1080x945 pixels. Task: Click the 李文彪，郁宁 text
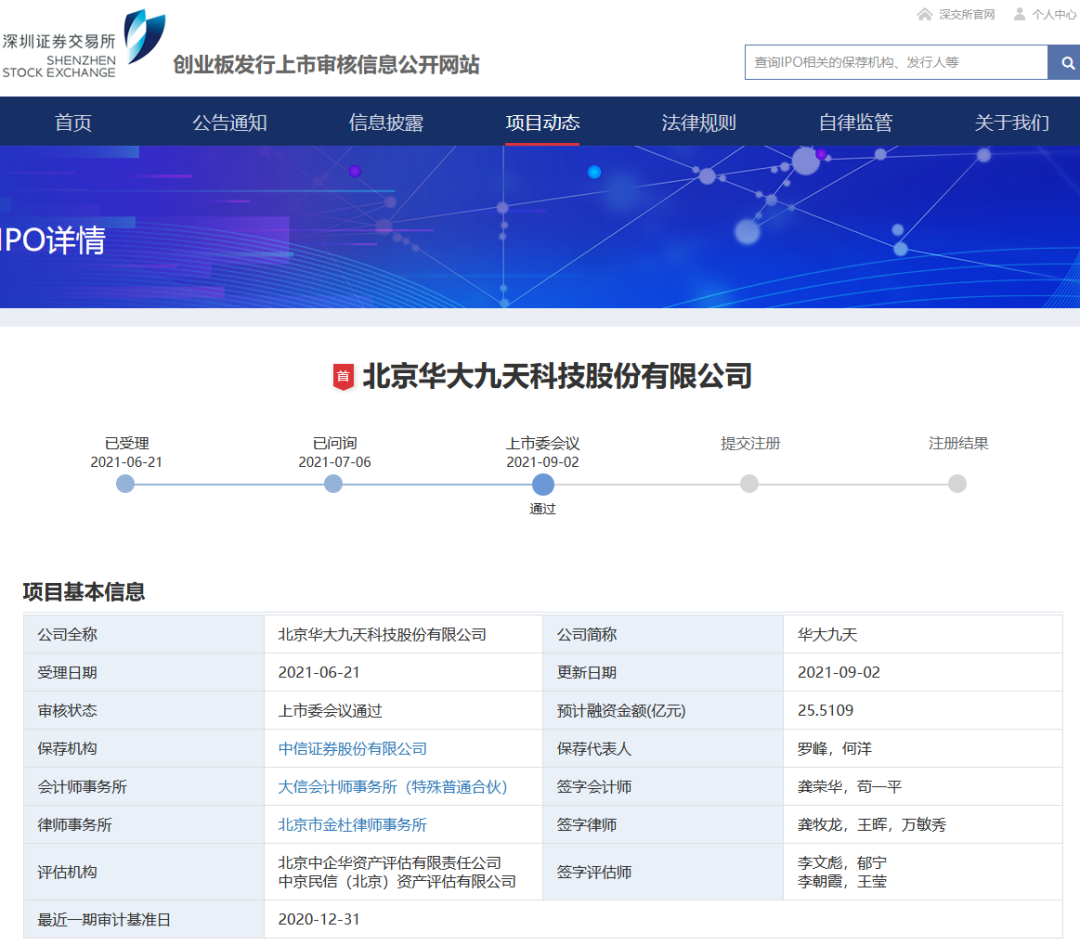click(x=842, y=862)
